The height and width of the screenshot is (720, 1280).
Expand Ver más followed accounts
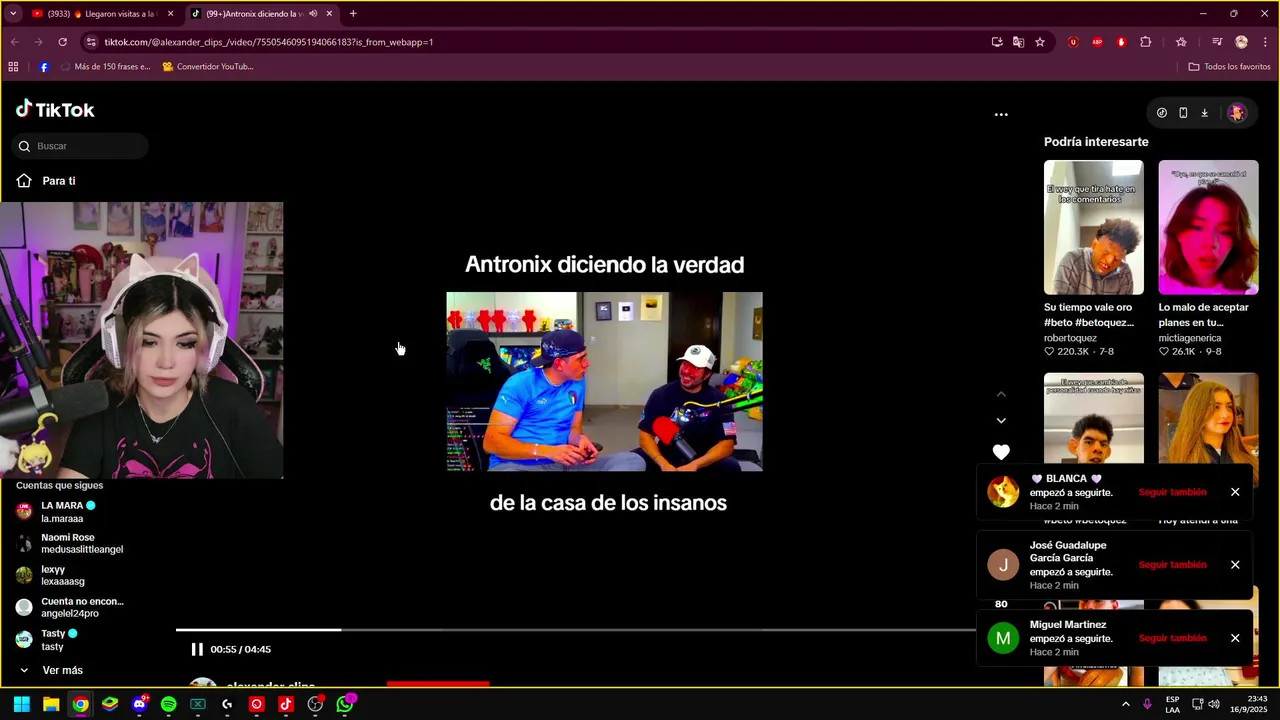point(52,670)
